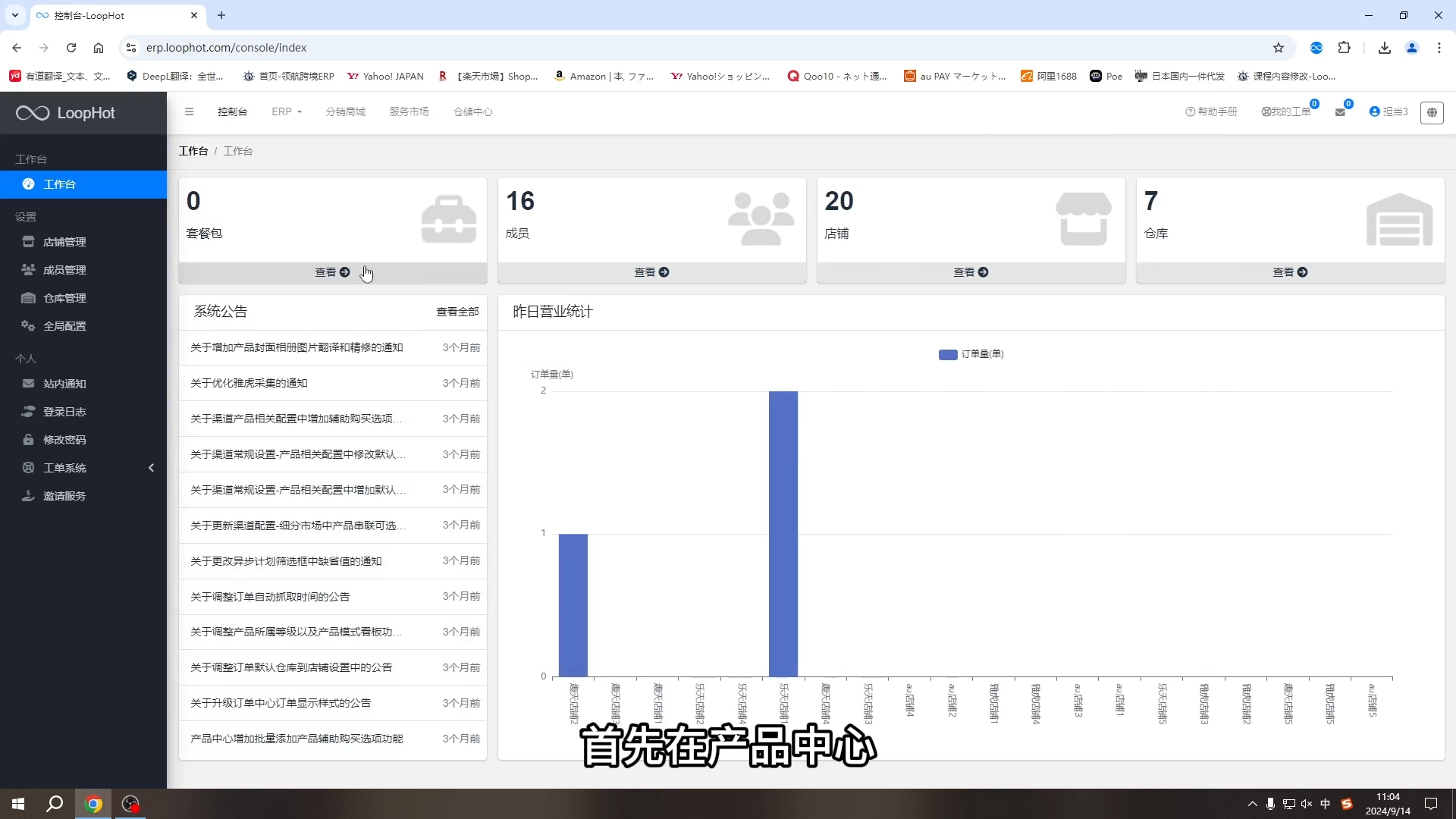Image resolution: width=1456 pixels, height=819 pixels.
Task: Switch to the 分销商城 menu item
Action: (x=346, y=111)
